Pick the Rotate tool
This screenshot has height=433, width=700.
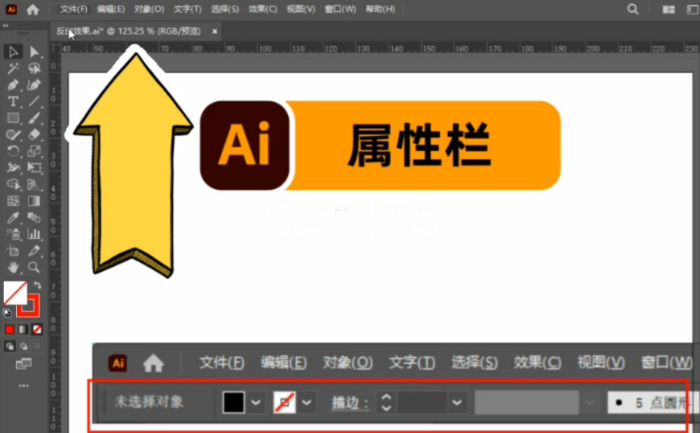point(13,151)
